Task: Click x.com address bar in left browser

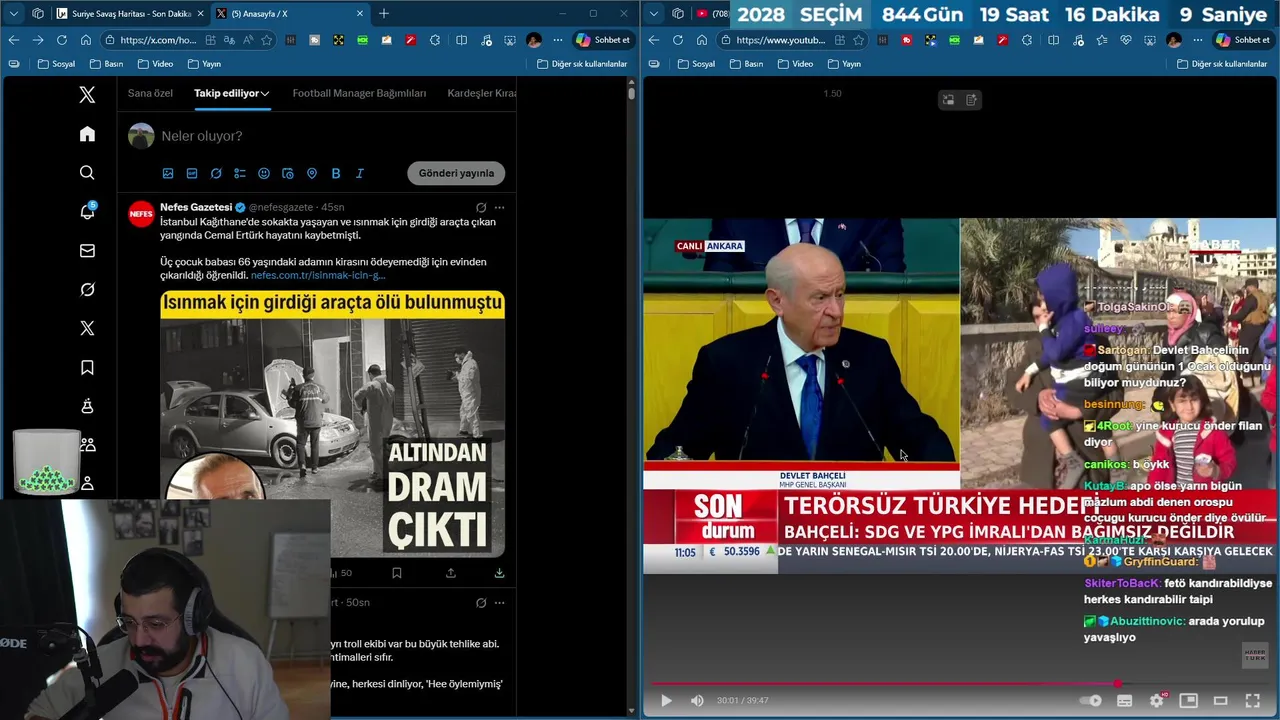Action: 158,40
